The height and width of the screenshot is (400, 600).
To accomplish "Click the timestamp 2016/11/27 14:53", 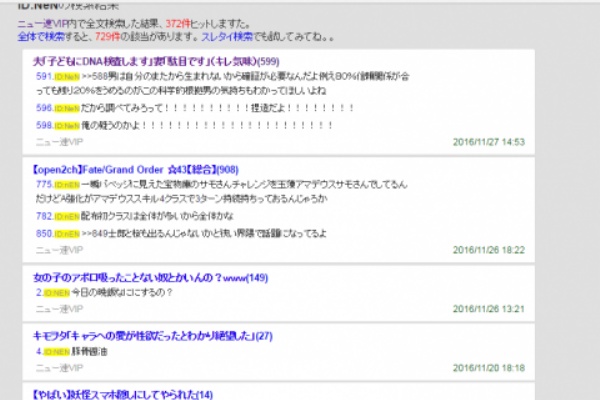I will pyautogui.click(x=489, y=142).
